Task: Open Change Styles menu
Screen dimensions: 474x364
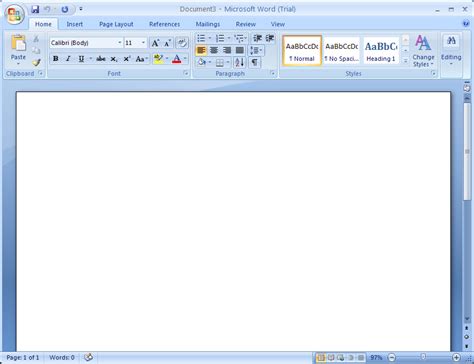Action: [x=423, y=51]
